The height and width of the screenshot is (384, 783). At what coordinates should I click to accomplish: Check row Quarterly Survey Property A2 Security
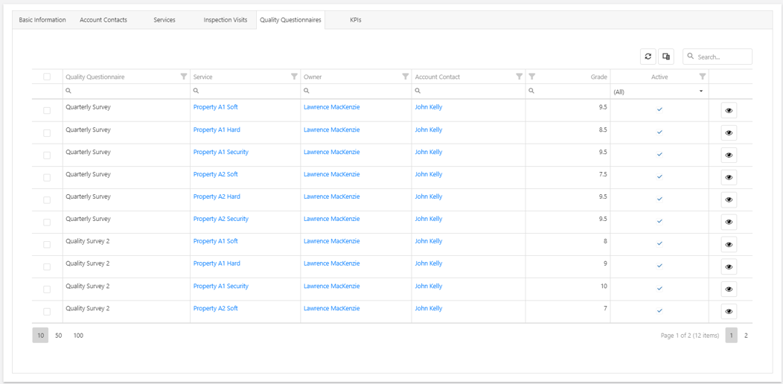click(47, 222)
